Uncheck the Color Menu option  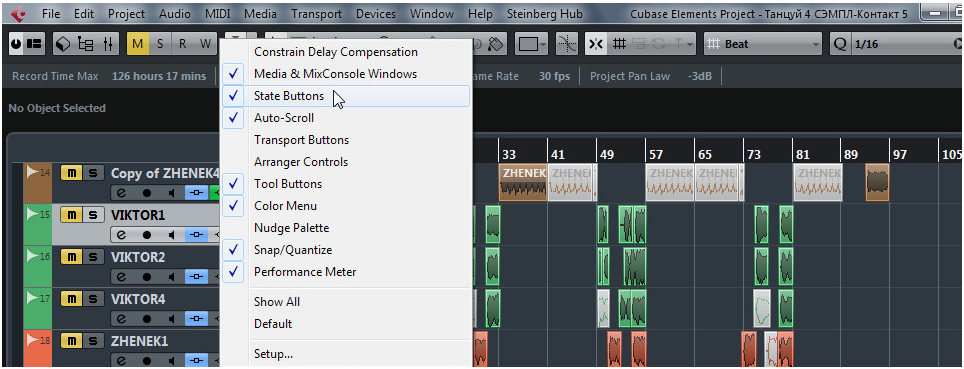(347, 206)
